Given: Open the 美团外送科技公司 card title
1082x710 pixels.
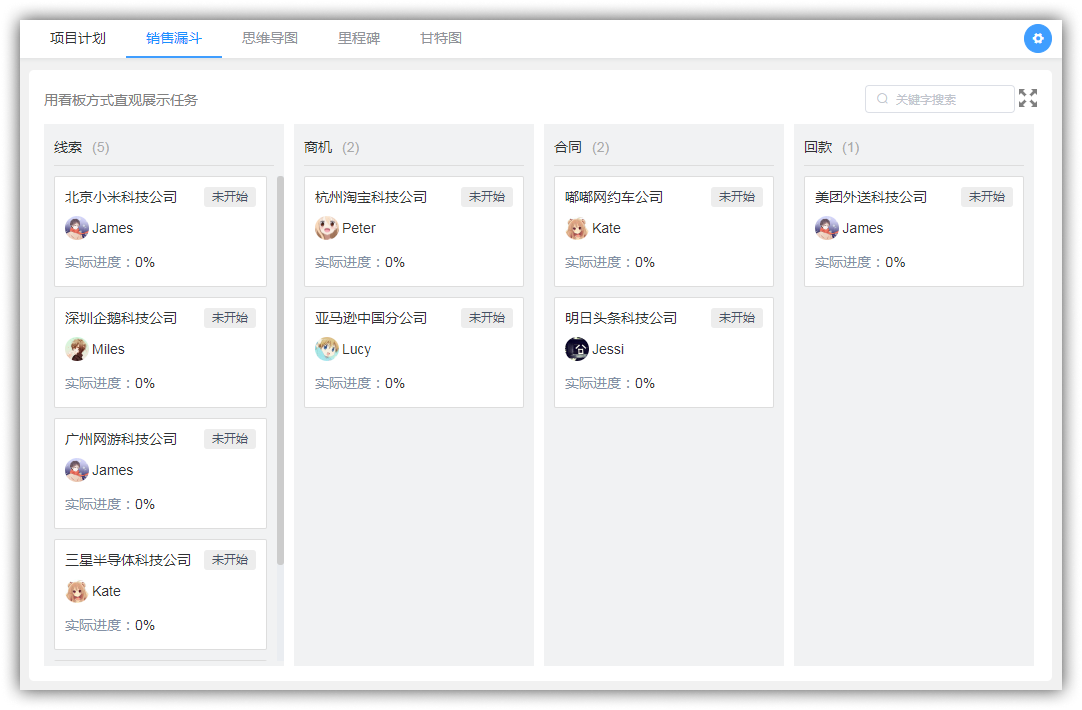Looking at the screenshot, I should [x=870, y=197].
